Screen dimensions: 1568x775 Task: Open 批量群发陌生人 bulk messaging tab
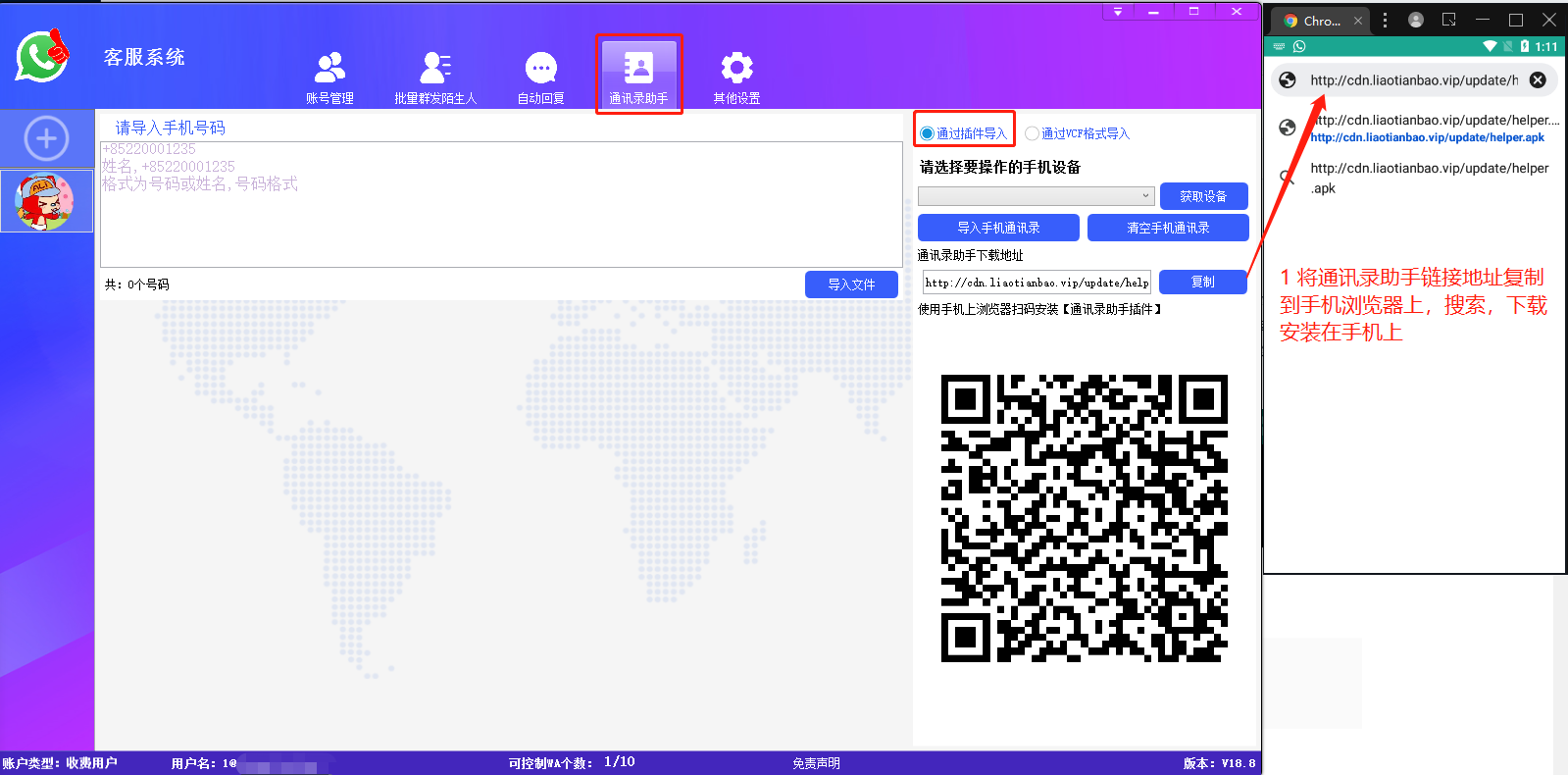[435, 77]
